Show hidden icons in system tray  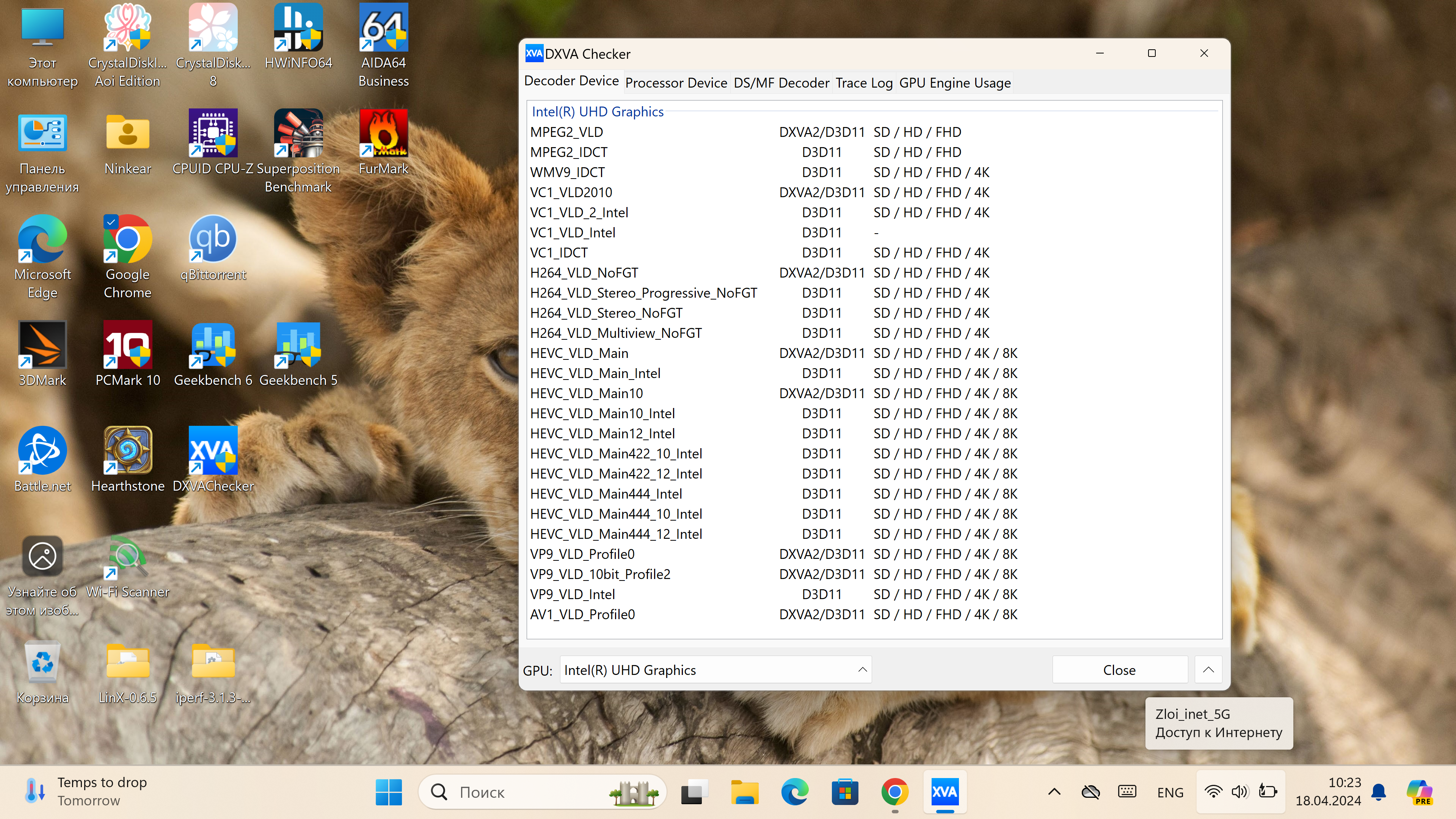tap(1054, 792)
